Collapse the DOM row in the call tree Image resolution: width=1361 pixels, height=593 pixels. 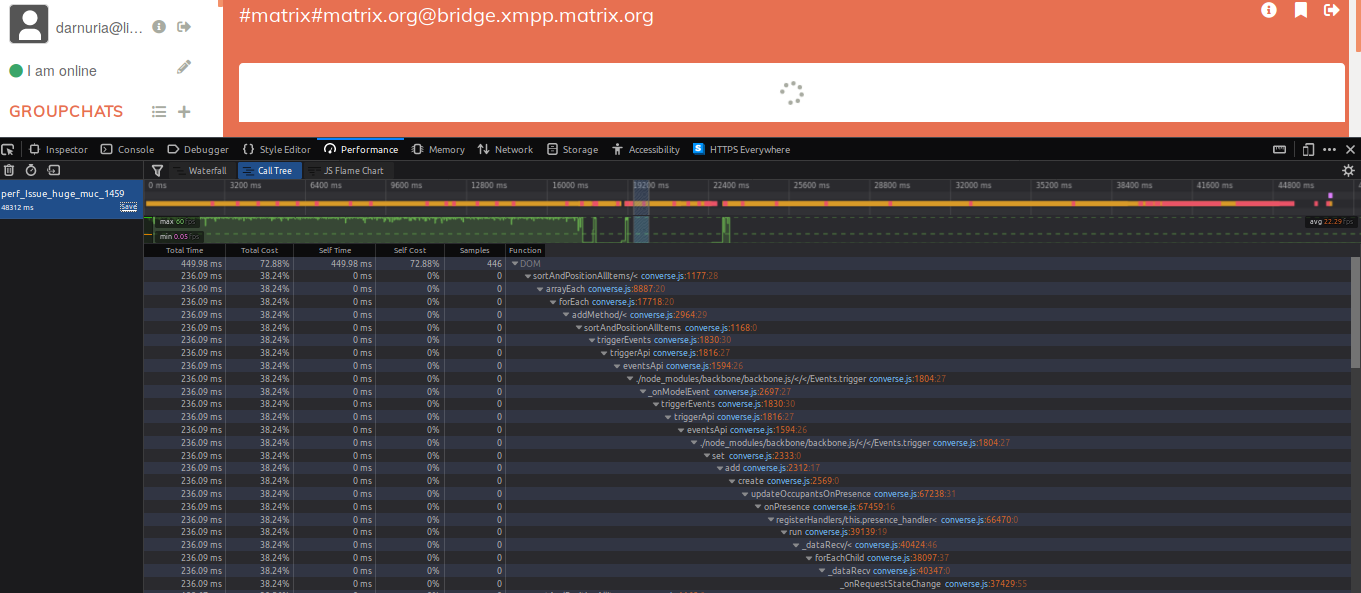click(x=515, y=263)
